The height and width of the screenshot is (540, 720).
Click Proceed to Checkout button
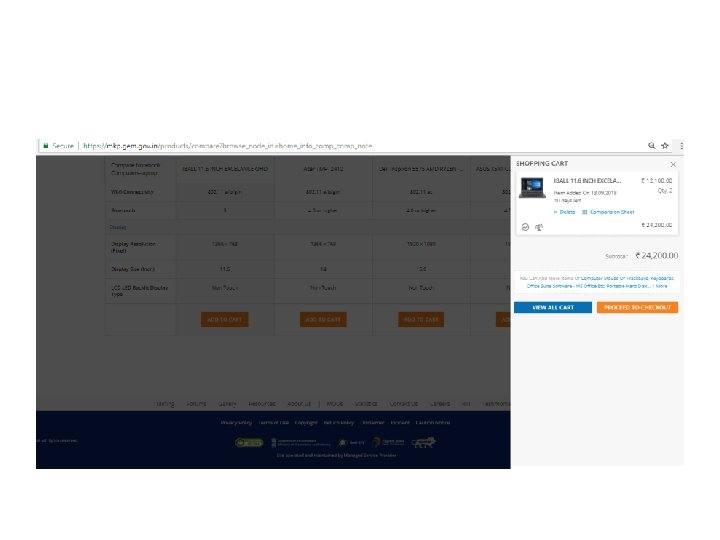coord(637,307)
